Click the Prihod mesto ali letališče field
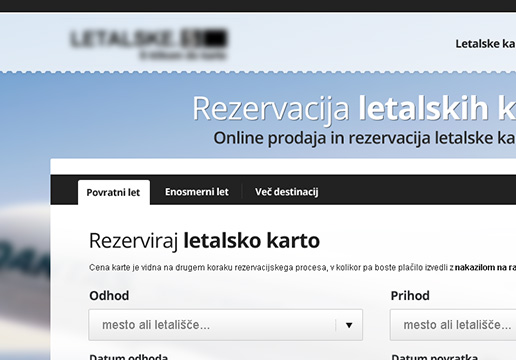516x360 pixels. coord(453,325)
